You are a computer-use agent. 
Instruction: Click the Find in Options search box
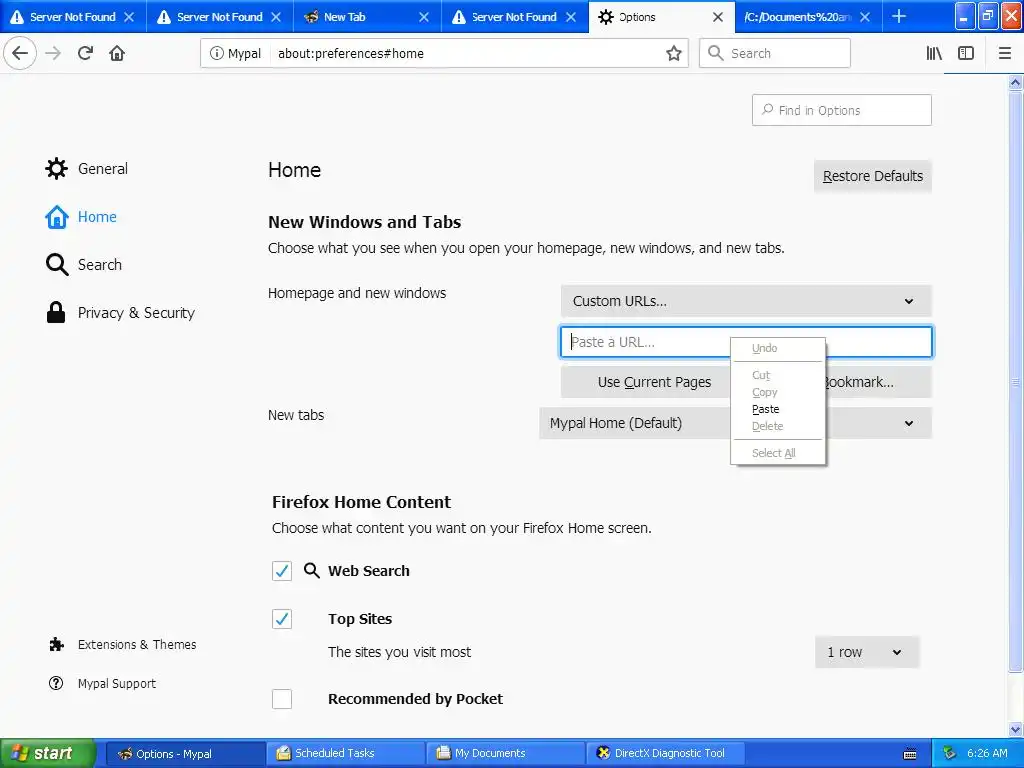pos(841,110)
